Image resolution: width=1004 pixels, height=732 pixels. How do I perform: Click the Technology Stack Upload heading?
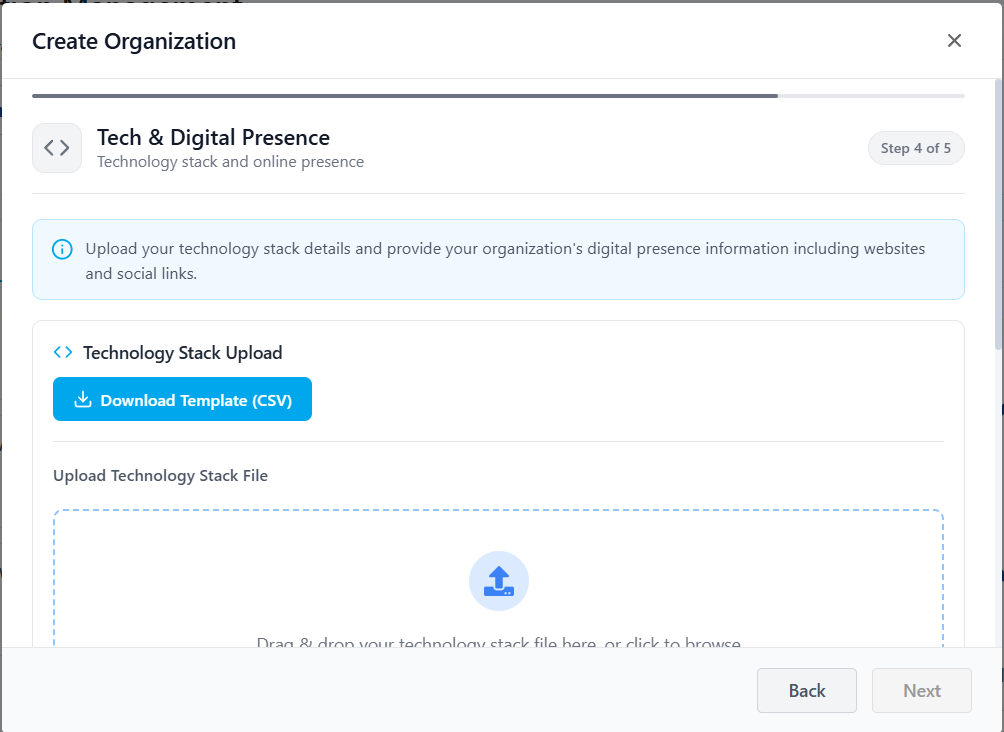coord(182,353)
